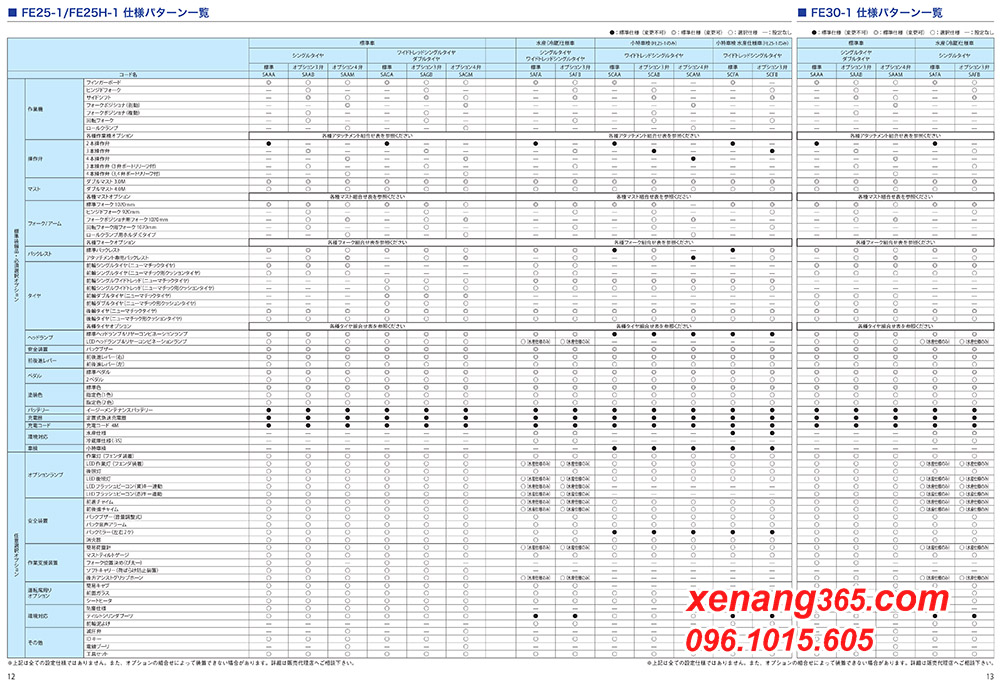1000x683 pixels.
Task: Click the シートヒータ row label
Action: point(99,601)
